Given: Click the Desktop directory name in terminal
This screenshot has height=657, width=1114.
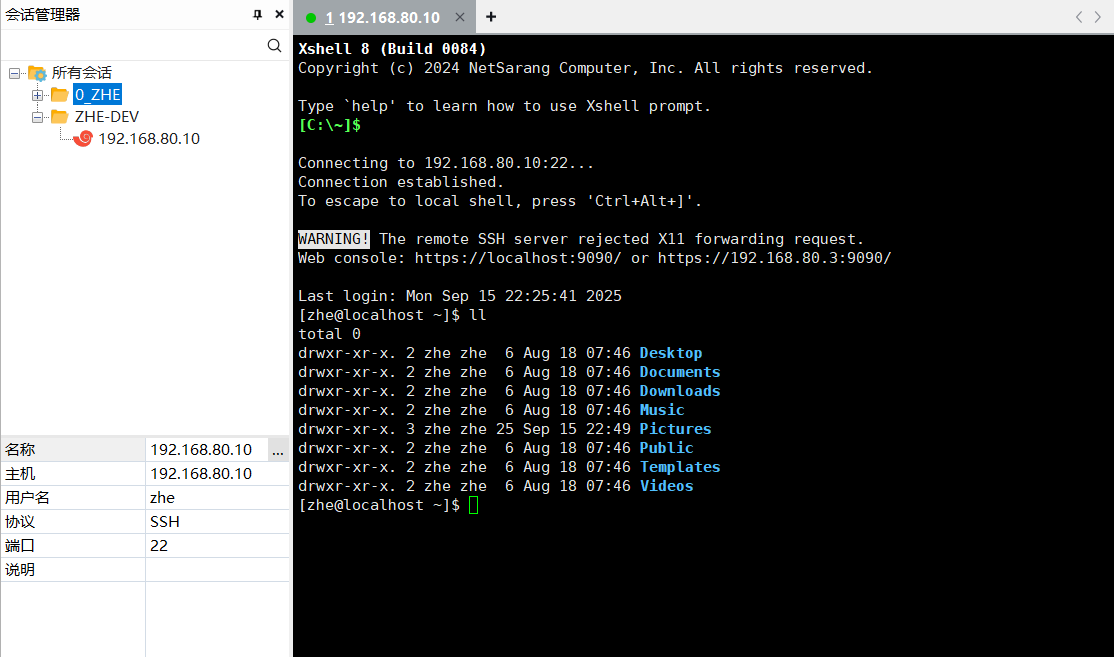Looking at the screenshot, I should tap(671, 353).
